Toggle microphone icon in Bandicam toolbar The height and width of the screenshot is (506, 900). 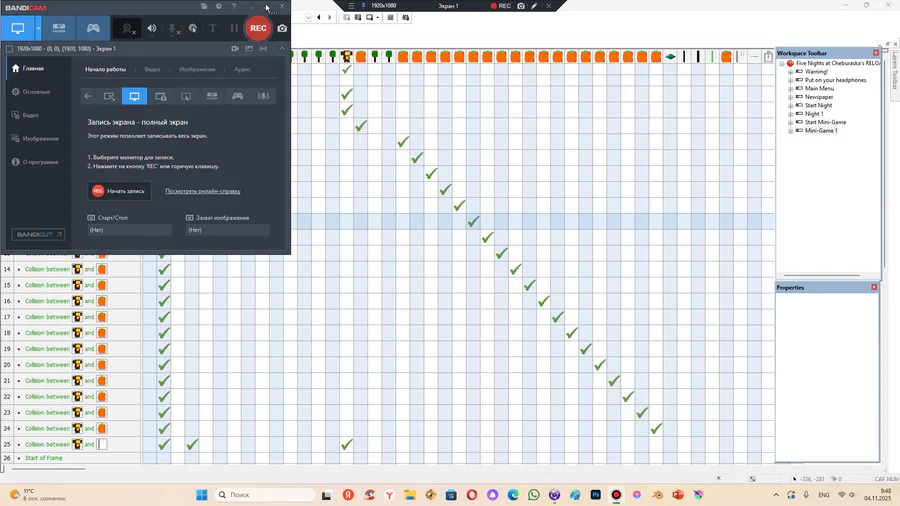click(172, 28)
